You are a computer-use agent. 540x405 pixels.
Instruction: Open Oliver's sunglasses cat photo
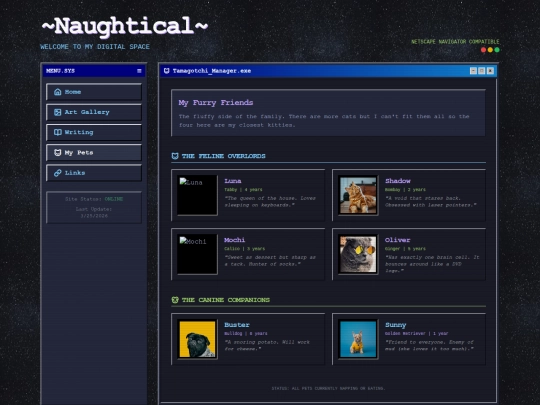coord(358,254)
